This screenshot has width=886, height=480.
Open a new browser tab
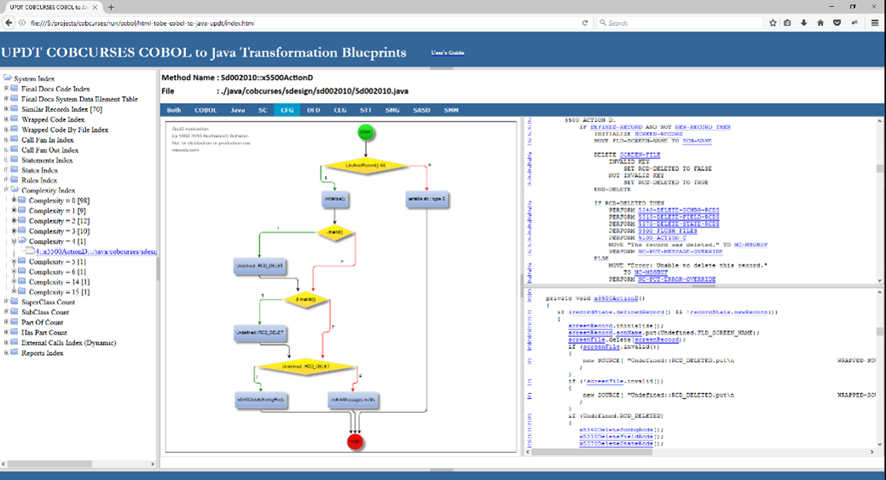110,6
